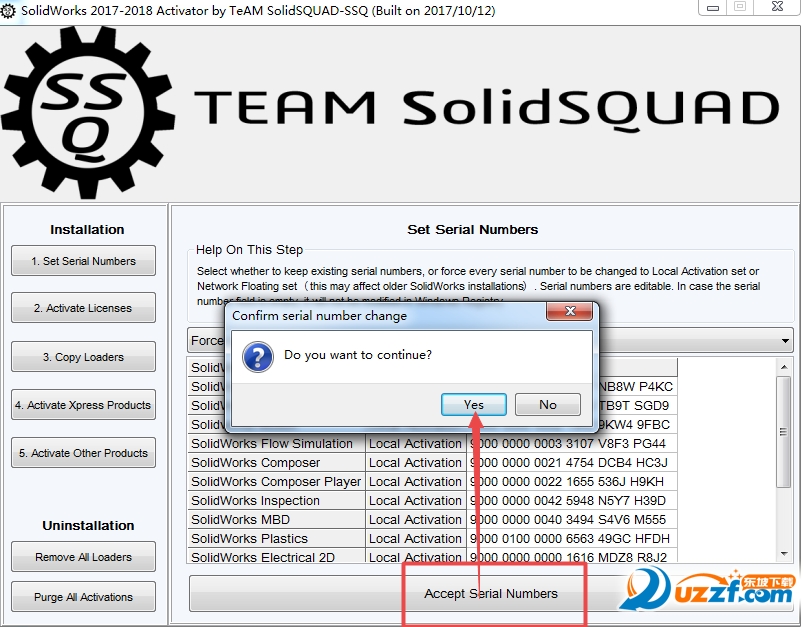Click Local Activation in the Composer row
Image resolution: width=803 pixels, height=627 pixels.
coord(416,463)
